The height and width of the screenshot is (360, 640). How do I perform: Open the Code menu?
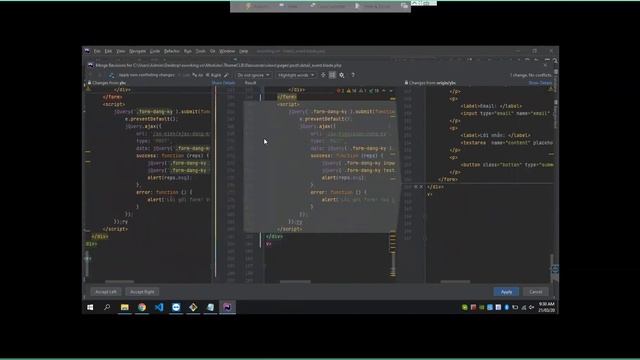click(x=155, y=51)
